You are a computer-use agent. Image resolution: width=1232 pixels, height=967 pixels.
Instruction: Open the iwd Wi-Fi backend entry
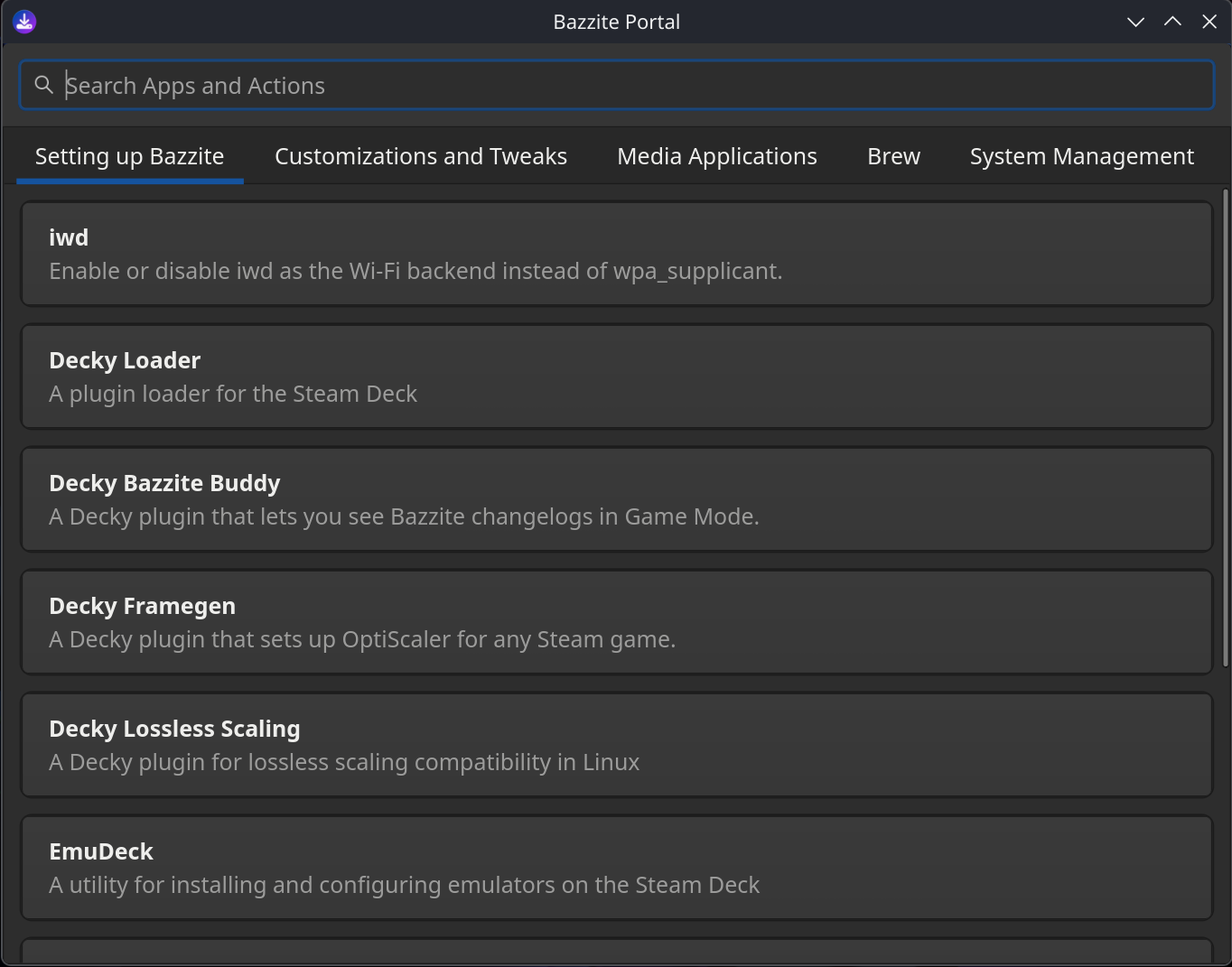[617, 254]
